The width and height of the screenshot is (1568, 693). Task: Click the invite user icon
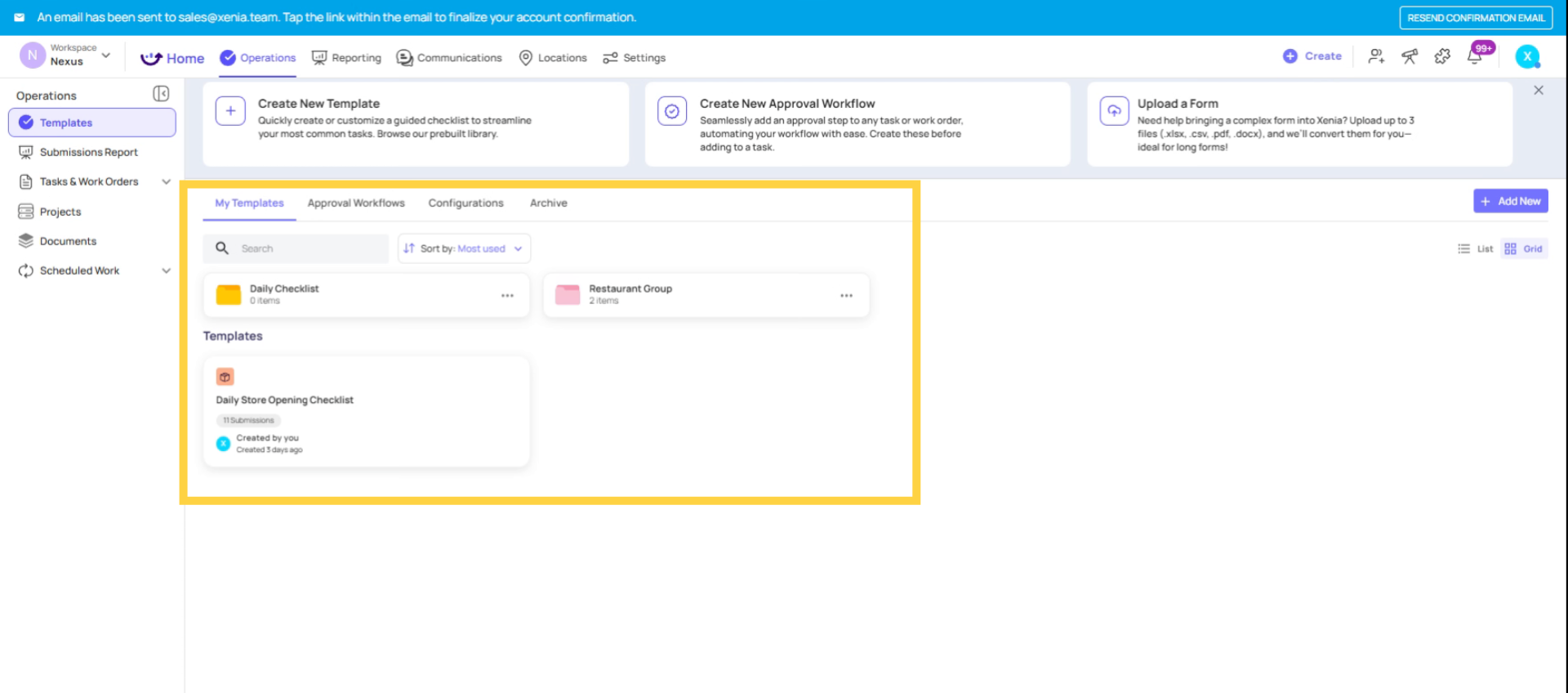tap(1376, 56)
